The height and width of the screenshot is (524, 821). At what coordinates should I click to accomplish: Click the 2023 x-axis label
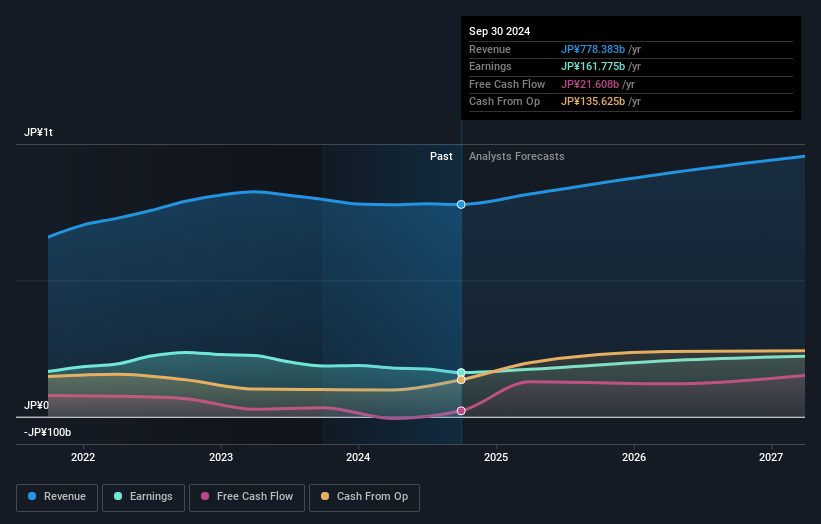click(x=221, y=458)
